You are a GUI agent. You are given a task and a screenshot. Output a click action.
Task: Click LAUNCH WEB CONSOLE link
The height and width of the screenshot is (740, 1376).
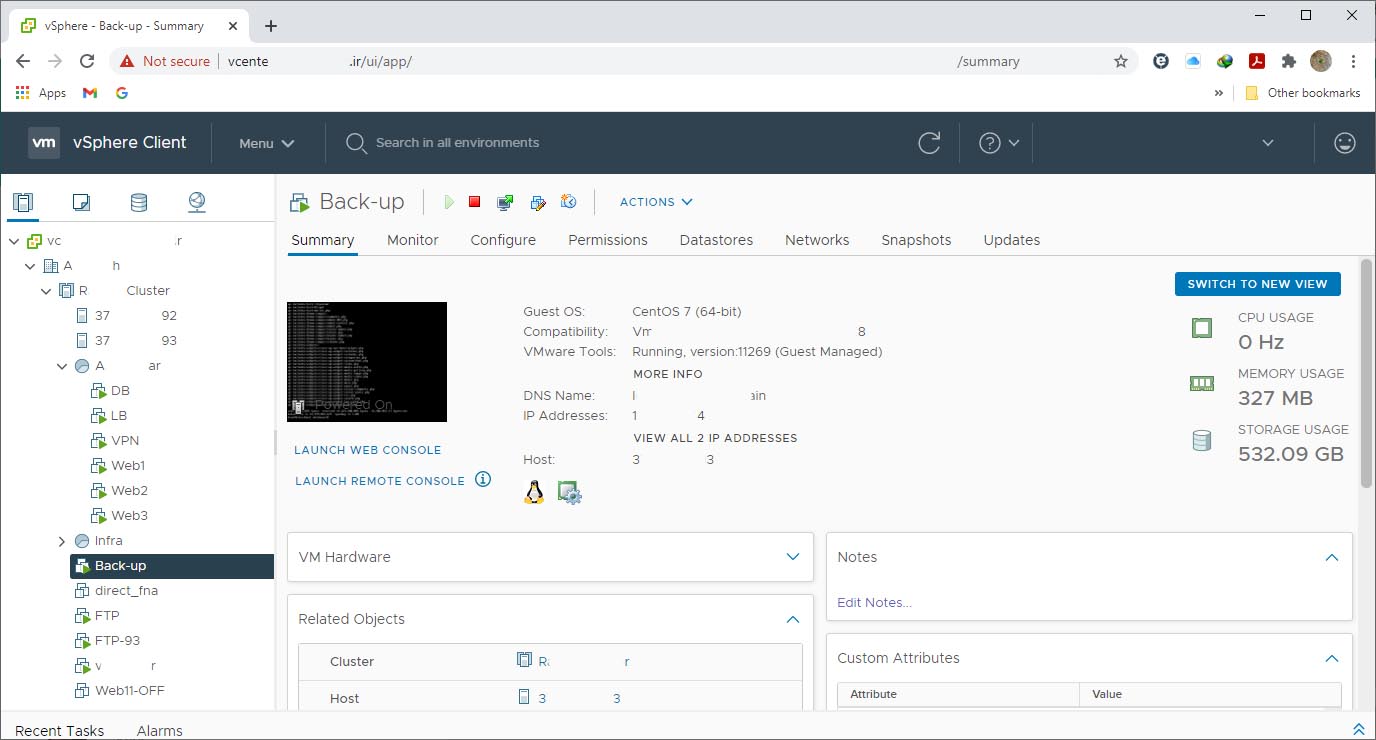(x=368, y=450)
